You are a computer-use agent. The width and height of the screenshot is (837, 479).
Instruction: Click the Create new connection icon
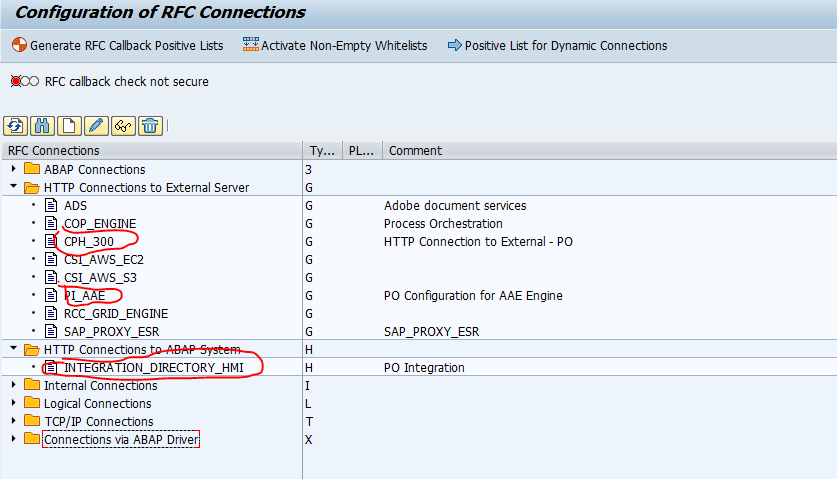(69, 126)
